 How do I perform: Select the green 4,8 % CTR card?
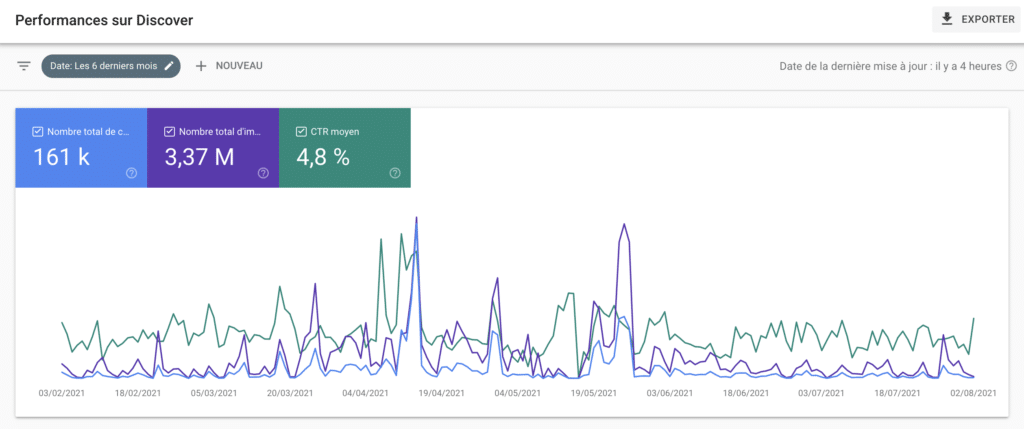coord(345,148)
